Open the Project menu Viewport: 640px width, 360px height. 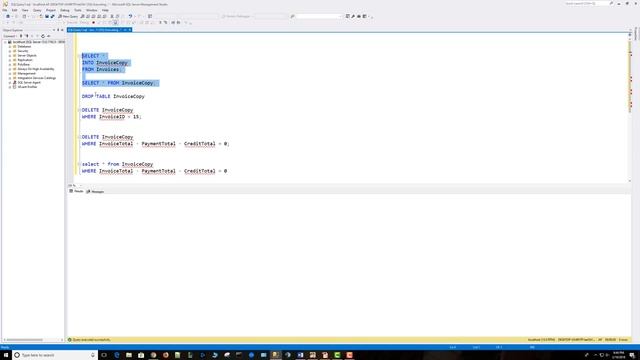51,10
